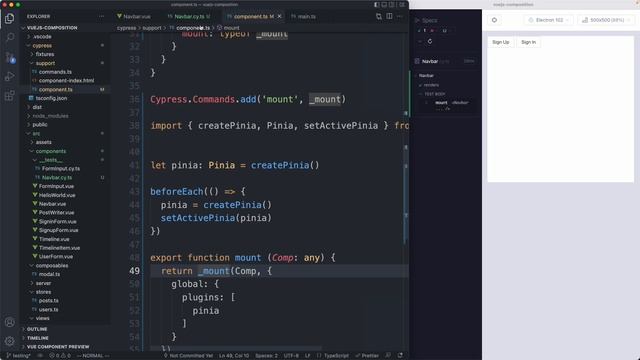Click the Prettier status bar item
The width and height of the screenshot is (640, 360).
[x=367, y=356]
